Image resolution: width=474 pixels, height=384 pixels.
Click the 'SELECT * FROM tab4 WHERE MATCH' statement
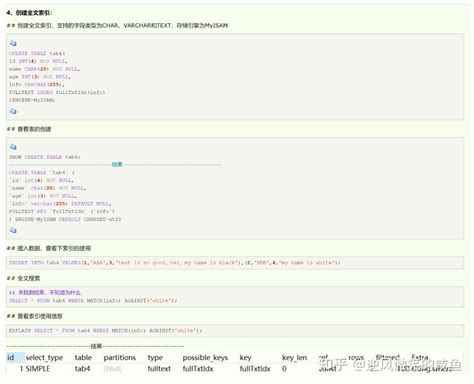pyautogui.click(x=93, y=301)
